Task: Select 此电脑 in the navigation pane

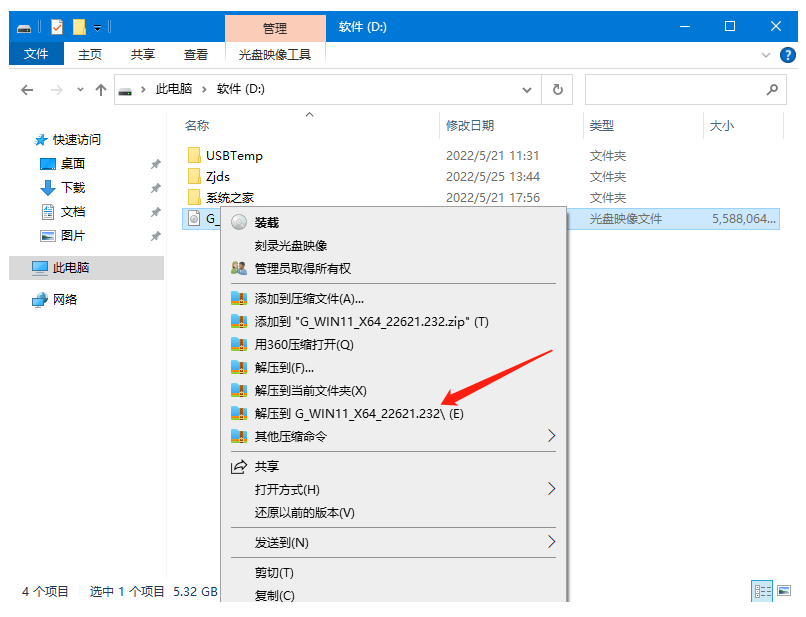Action: tap(86, 267)
